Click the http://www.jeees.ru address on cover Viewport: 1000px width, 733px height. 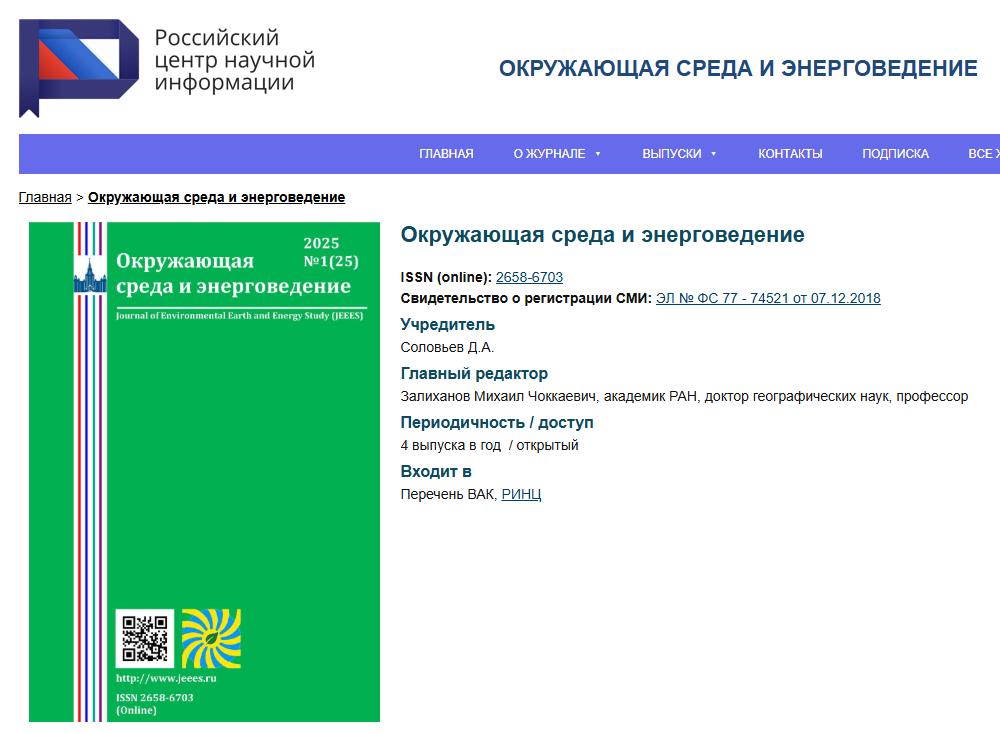pyautogui.click(x=166, y=678)
